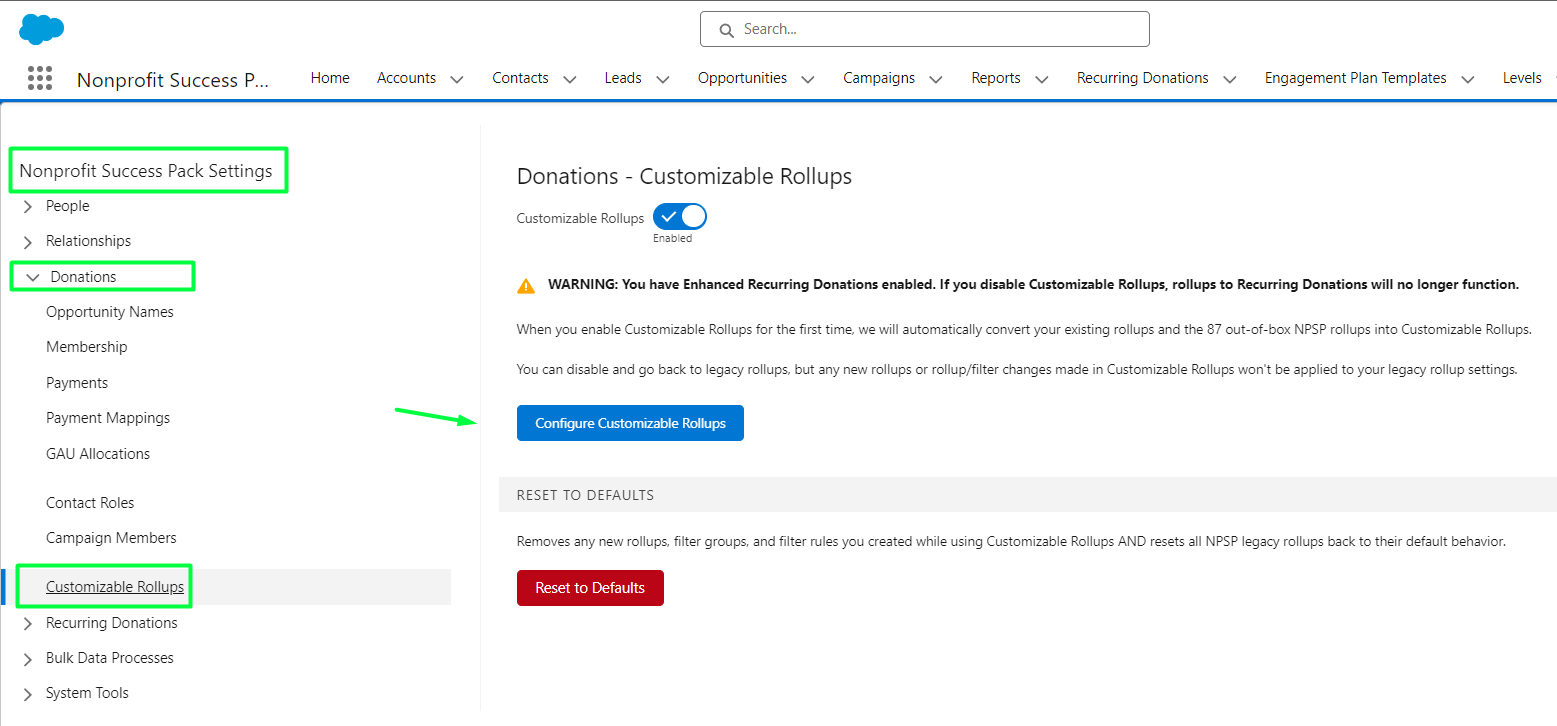Click the Enhanced Recurring Donations warning text

tap(1033, 285)
